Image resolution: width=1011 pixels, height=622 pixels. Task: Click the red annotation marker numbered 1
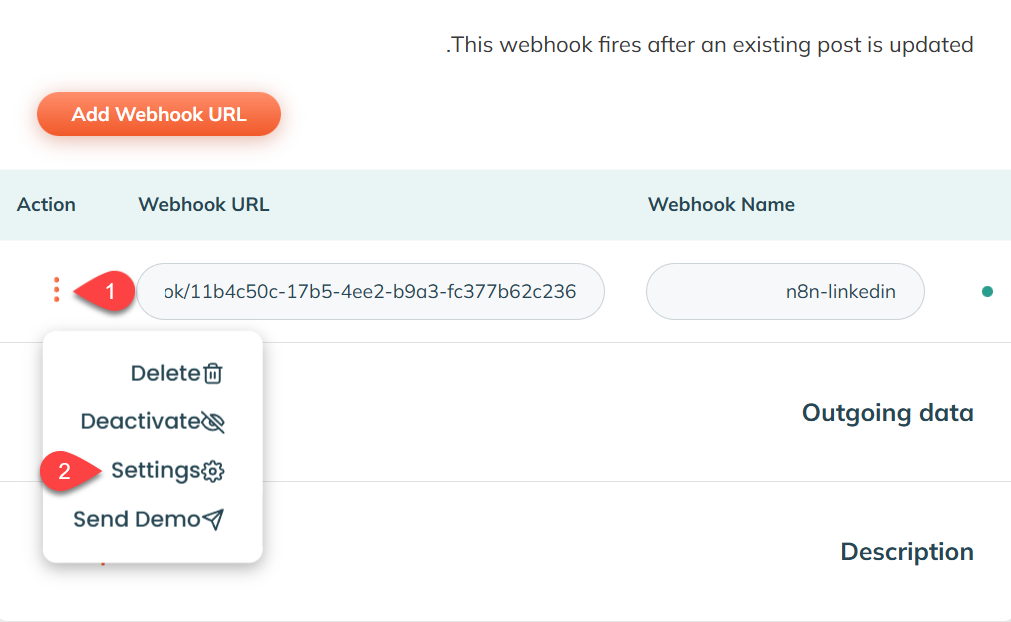point(109,292)
